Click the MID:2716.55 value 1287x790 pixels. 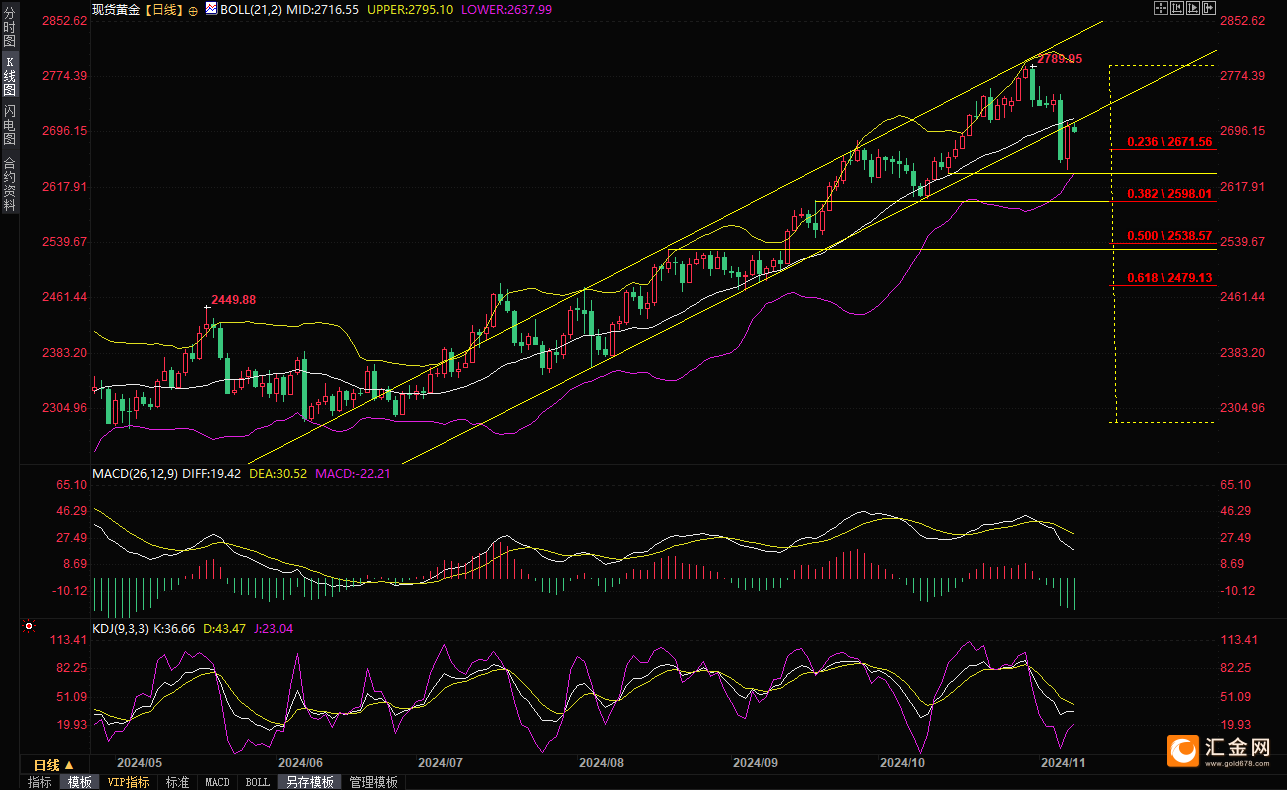[323, 9]
